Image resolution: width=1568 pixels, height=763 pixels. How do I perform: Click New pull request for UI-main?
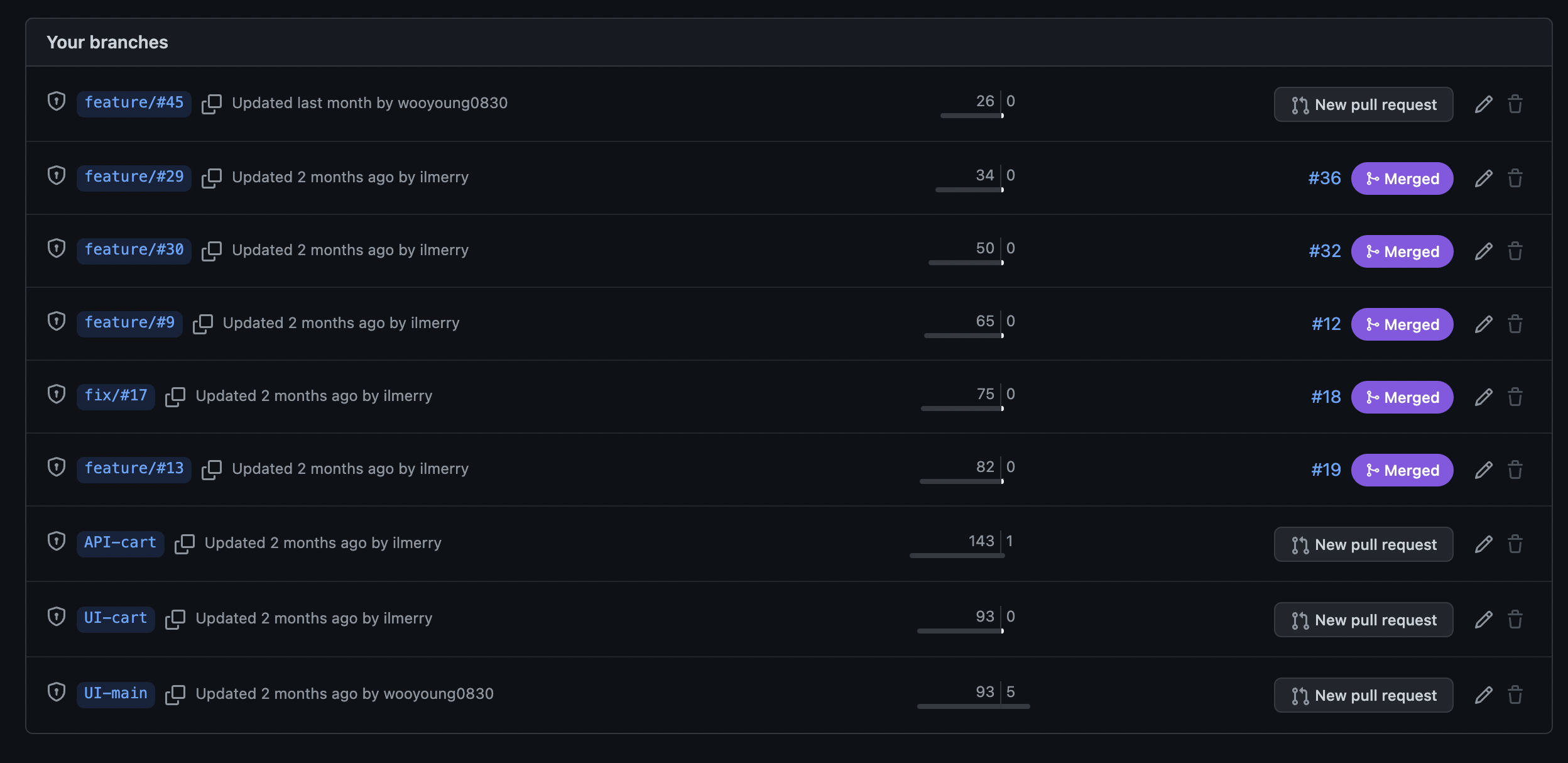pyautogui.click(x=1363, y=695)
